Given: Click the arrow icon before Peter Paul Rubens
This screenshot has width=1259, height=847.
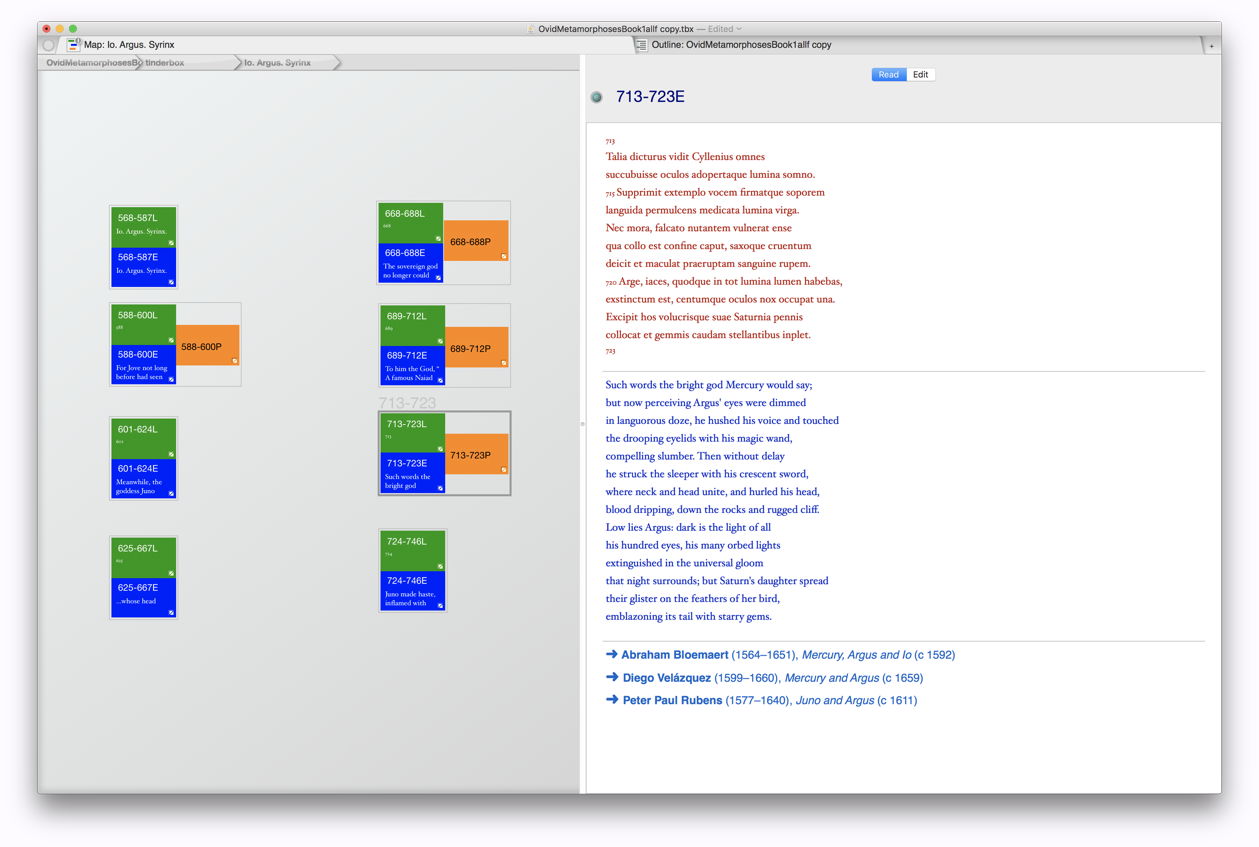Looking at the screenshot, I should [612, 700].
